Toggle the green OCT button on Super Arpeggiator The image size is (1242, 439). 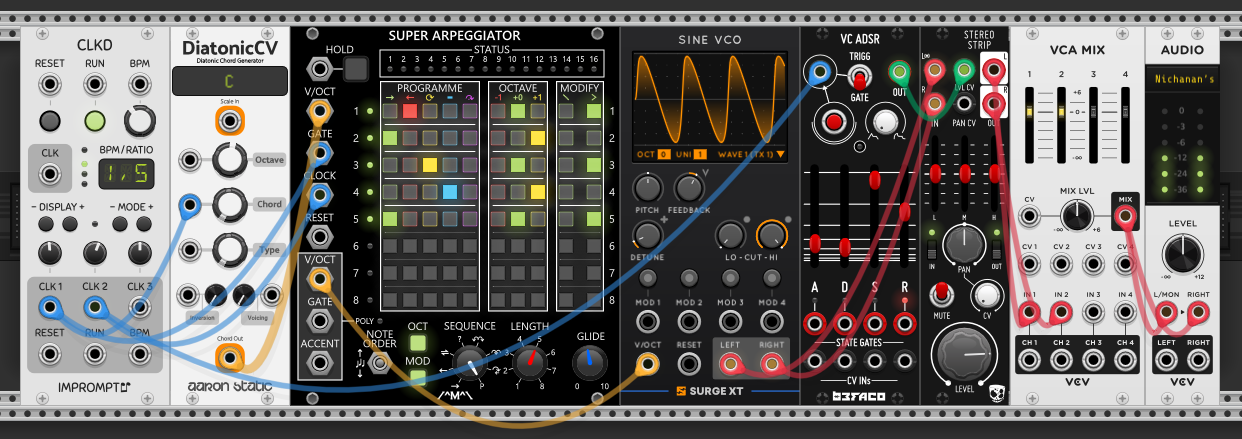(x=418, y=344)
